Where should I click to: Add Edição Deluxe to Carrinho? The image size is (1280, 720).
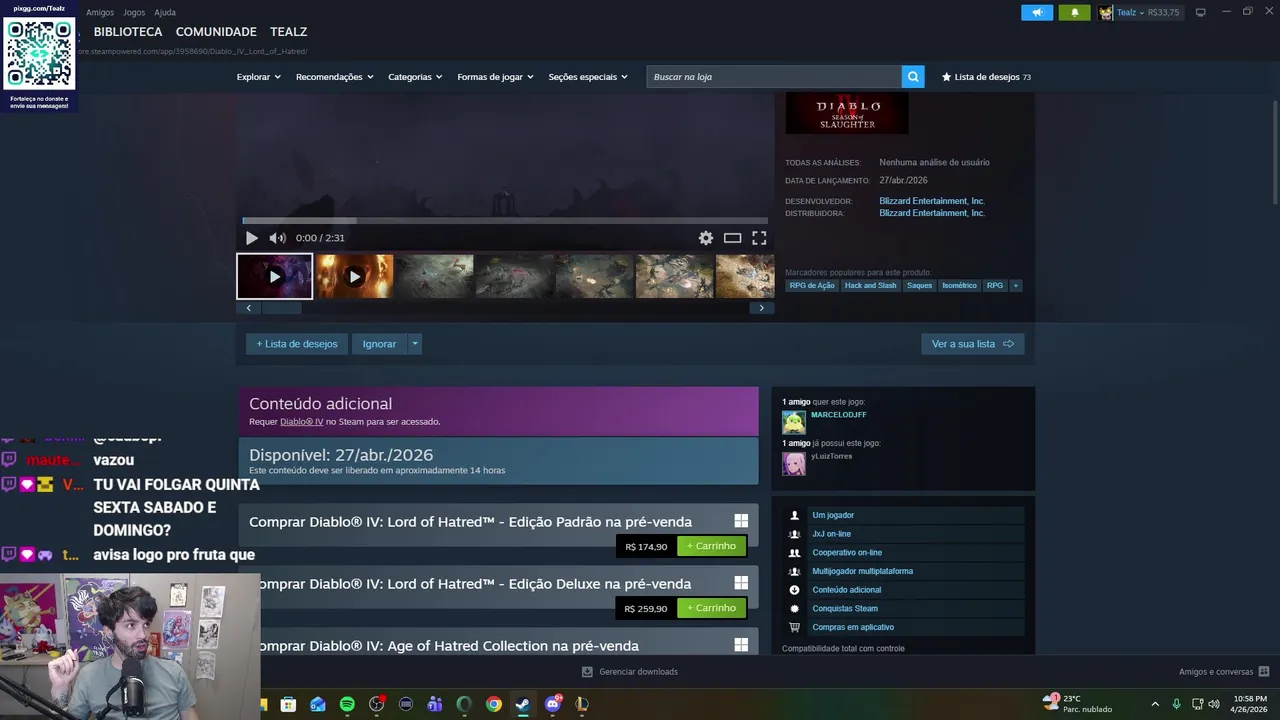coord(711,608)
